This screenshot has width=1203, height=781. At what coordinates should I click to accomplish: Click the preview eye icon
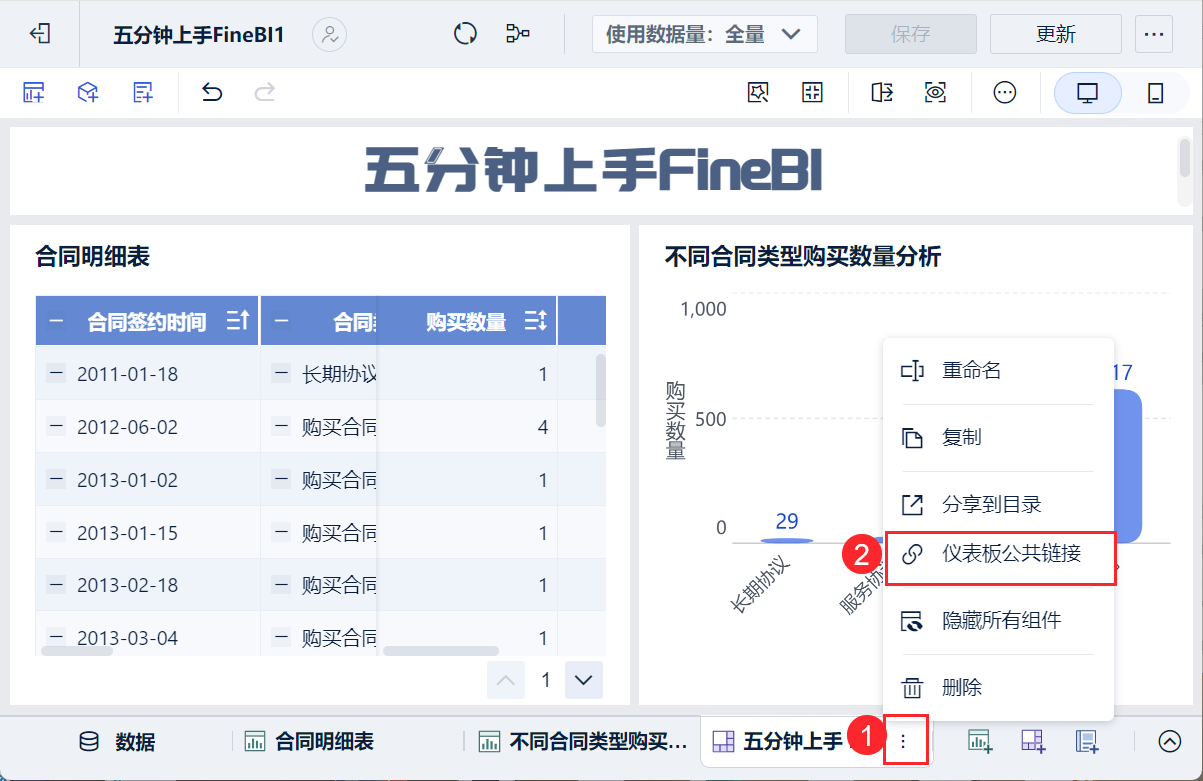(x=936, y=93)
